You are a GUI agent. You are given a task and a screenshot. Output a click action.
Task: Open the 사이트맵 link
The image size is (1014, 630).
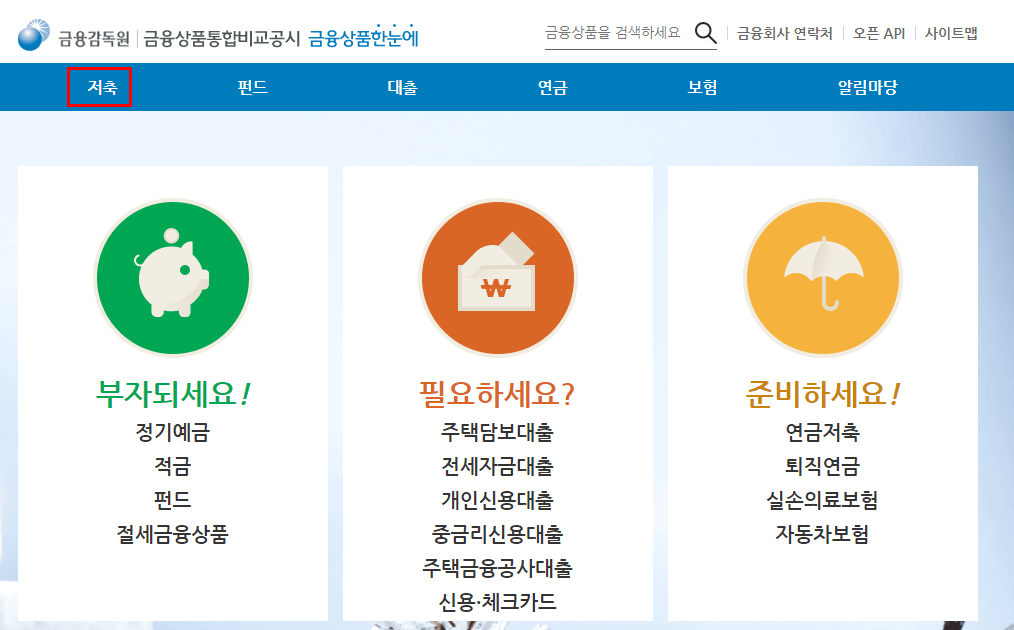coord(951,33)
